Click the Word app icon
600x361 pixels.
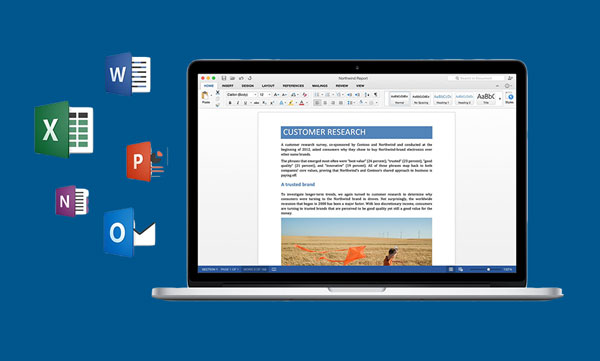[x=128, y=74]
